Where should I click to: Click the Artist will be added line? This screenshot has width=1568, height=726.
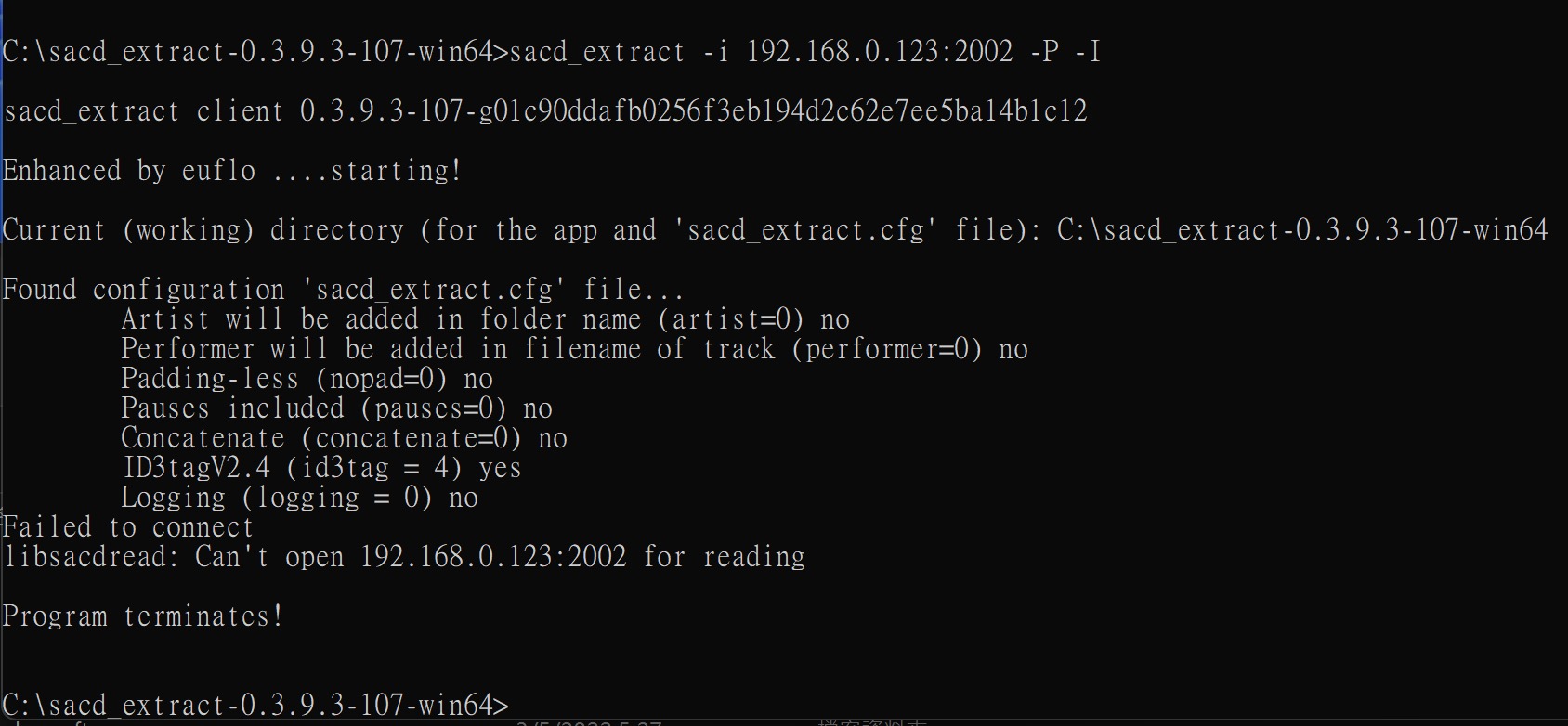click(485, 319)
